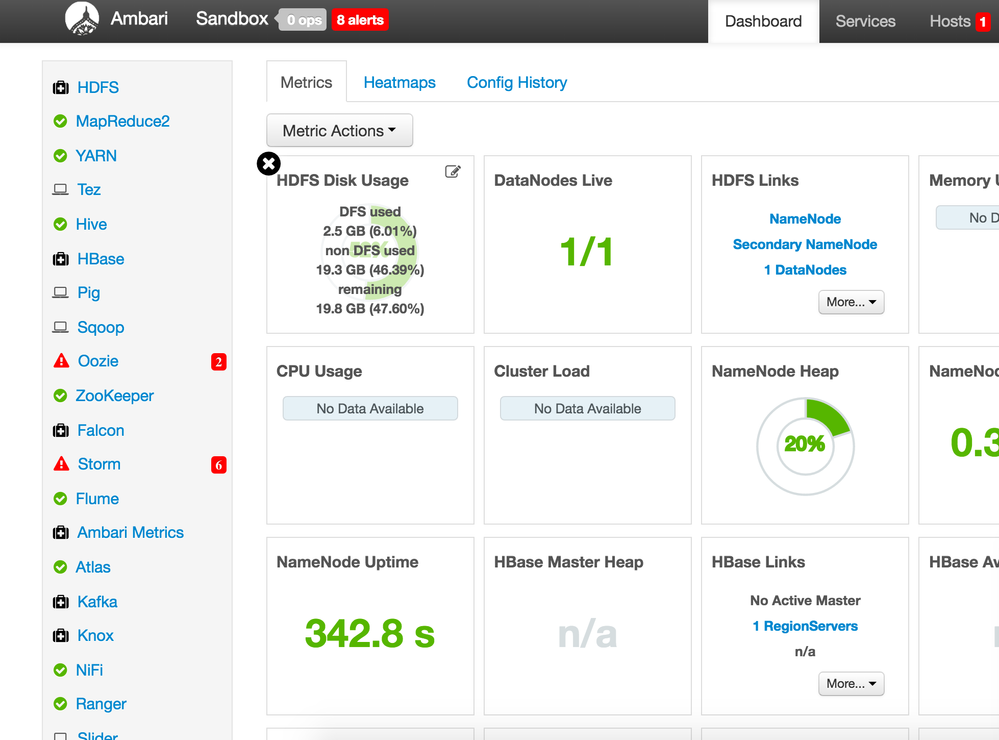Click the red alert badge beside Storm
This screenshot has width=999, height=740.
click(219, 465)
